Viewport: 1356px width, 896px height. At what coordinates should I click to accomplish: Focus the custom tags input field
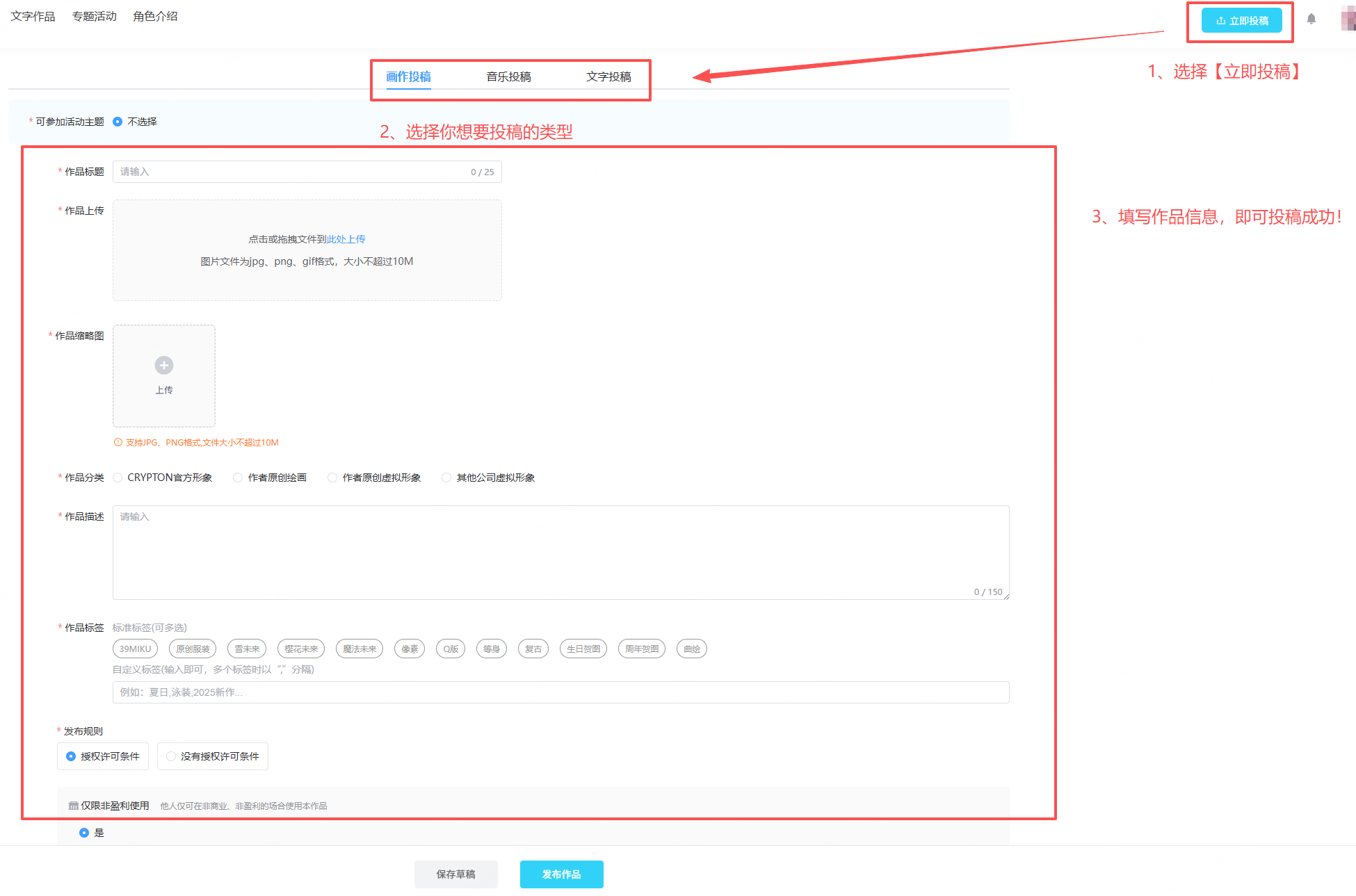coord(560,692)
